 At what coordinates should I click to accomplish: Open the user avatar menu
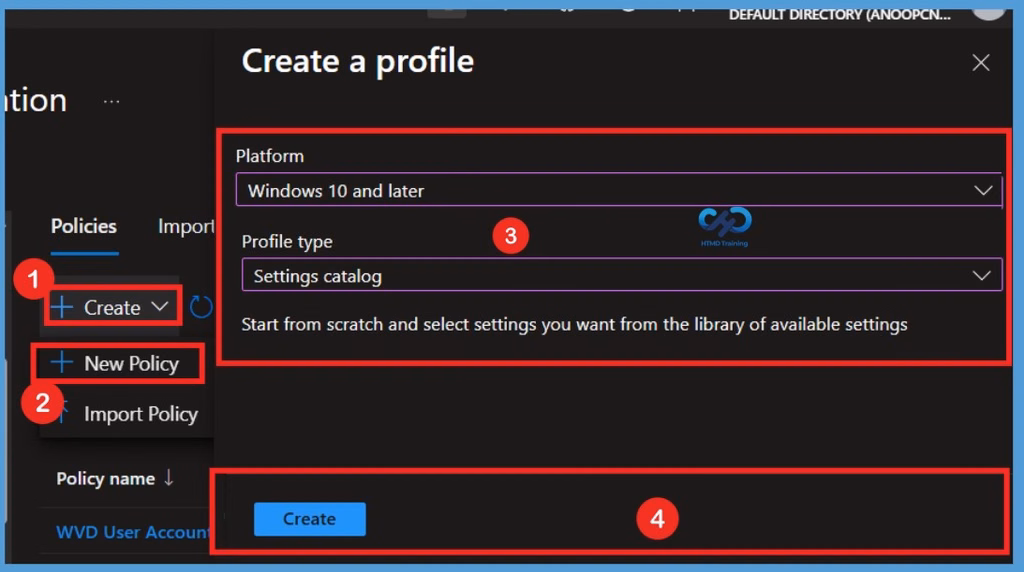click(x=988, y=11)
